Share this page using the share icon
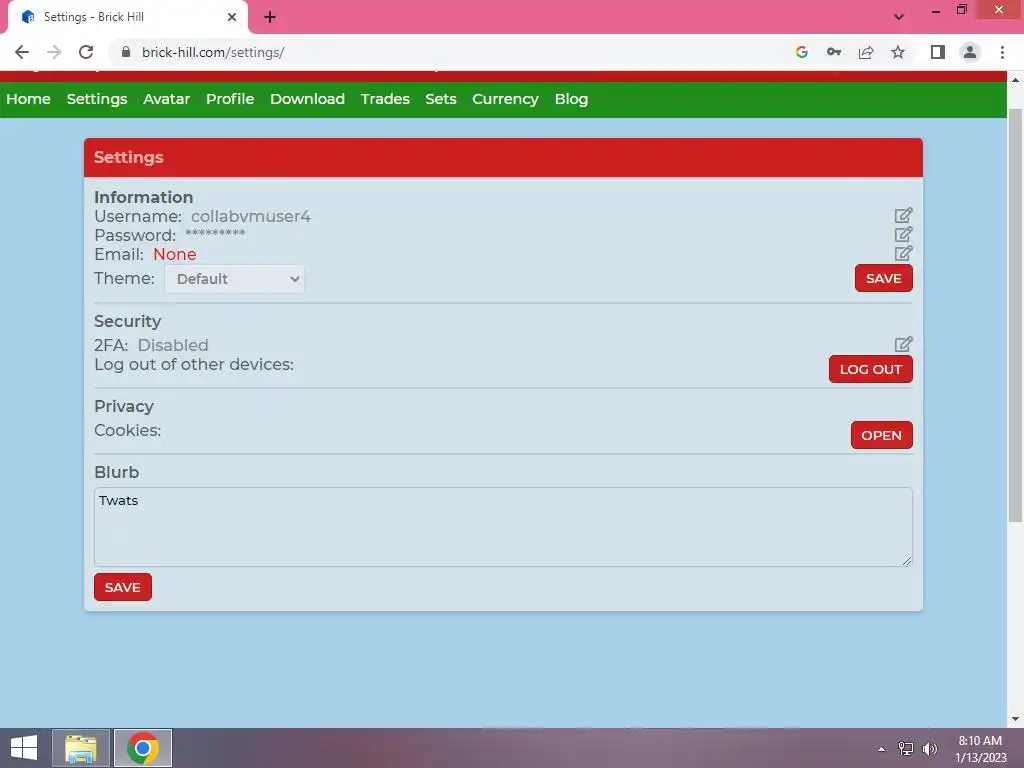 866,52
